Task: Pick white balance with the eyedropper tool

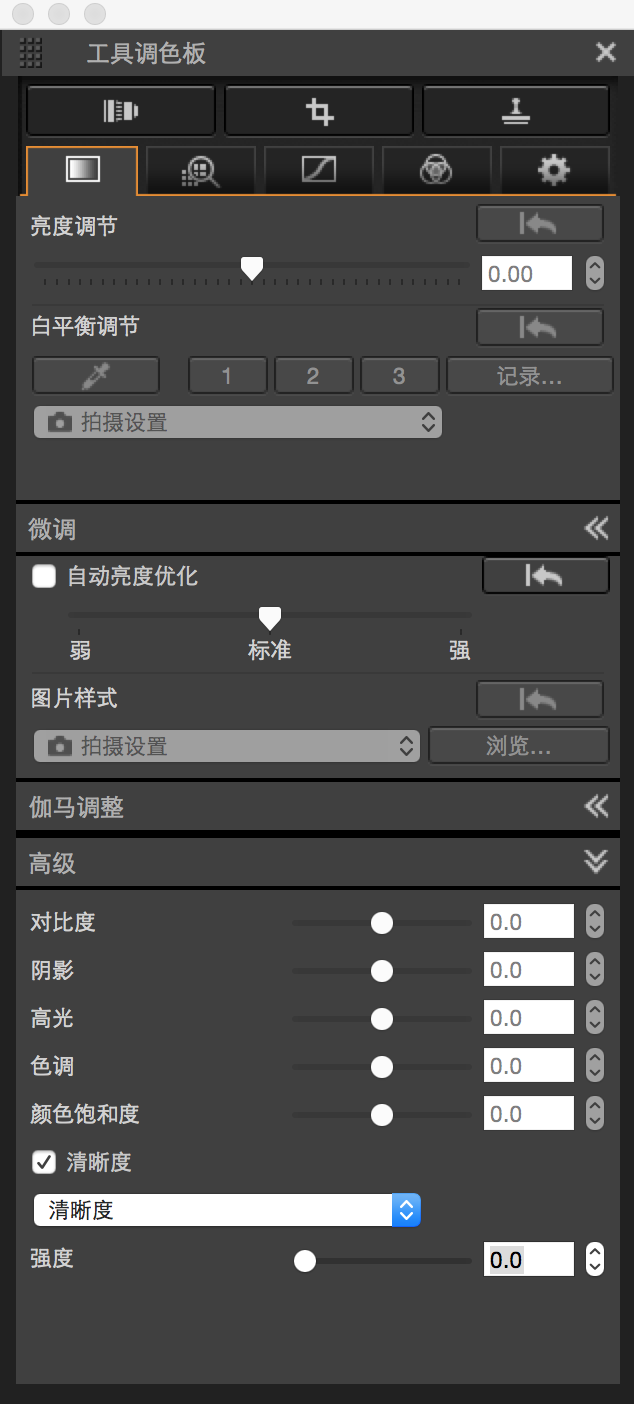Action: (96, 376)
